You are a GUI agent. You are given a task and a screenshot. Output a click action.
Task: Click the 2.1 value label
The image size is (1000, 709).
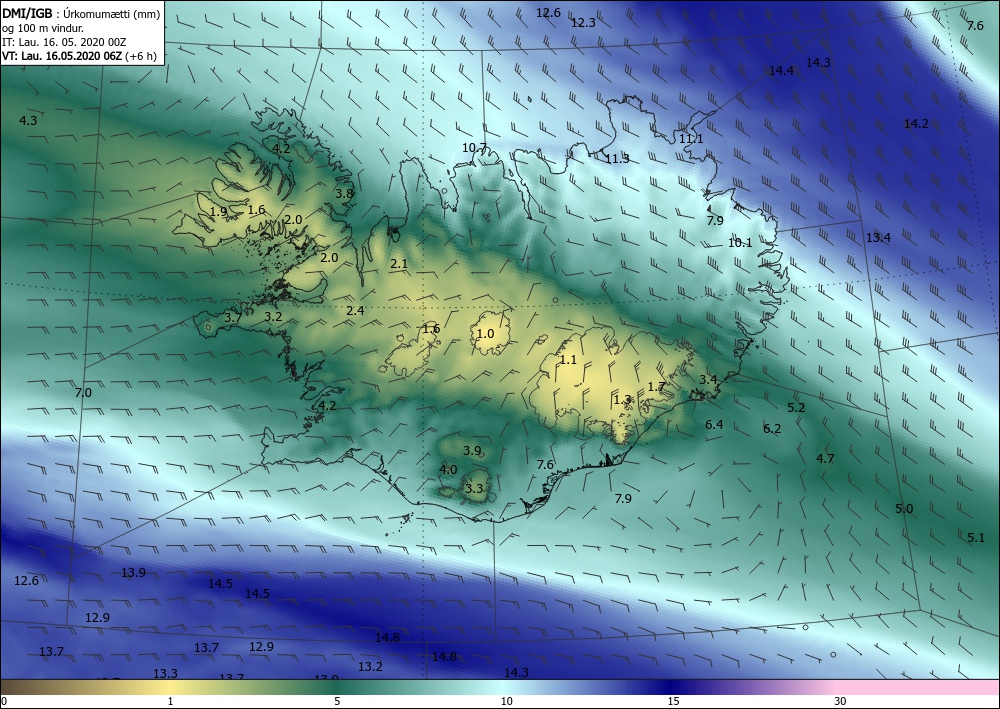click(x=399, y=263)
